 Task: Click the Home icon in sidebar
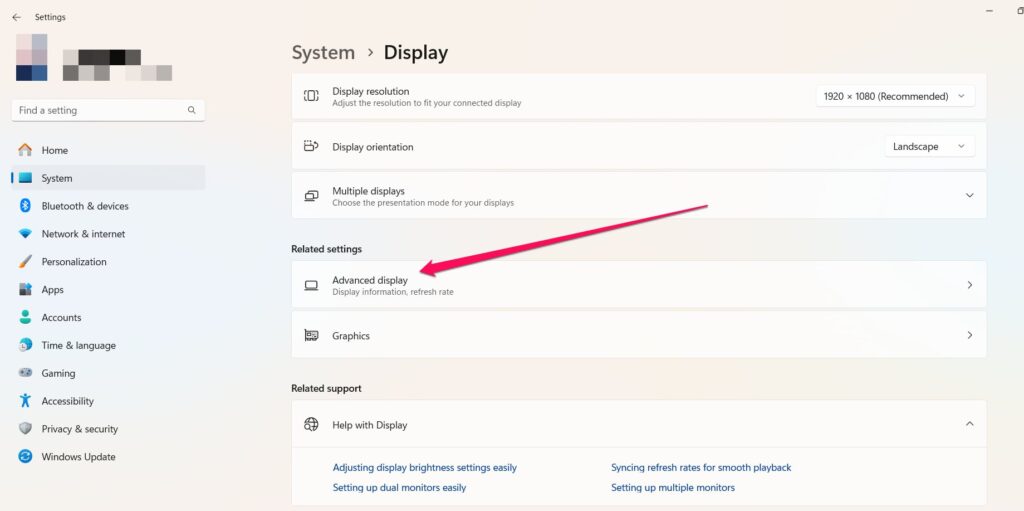pos(25,150)
